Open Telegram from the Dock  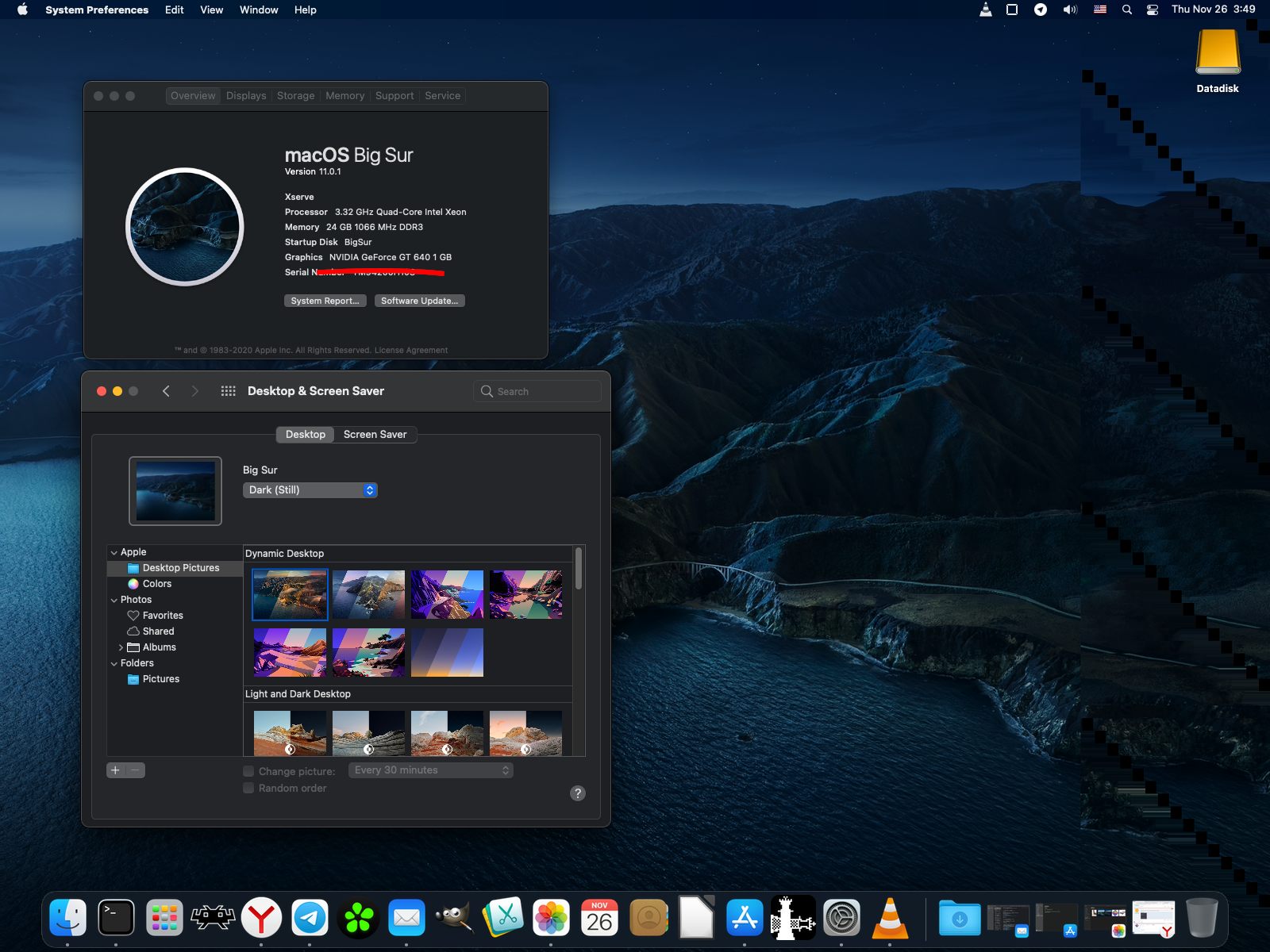click(x=310, y=919)
